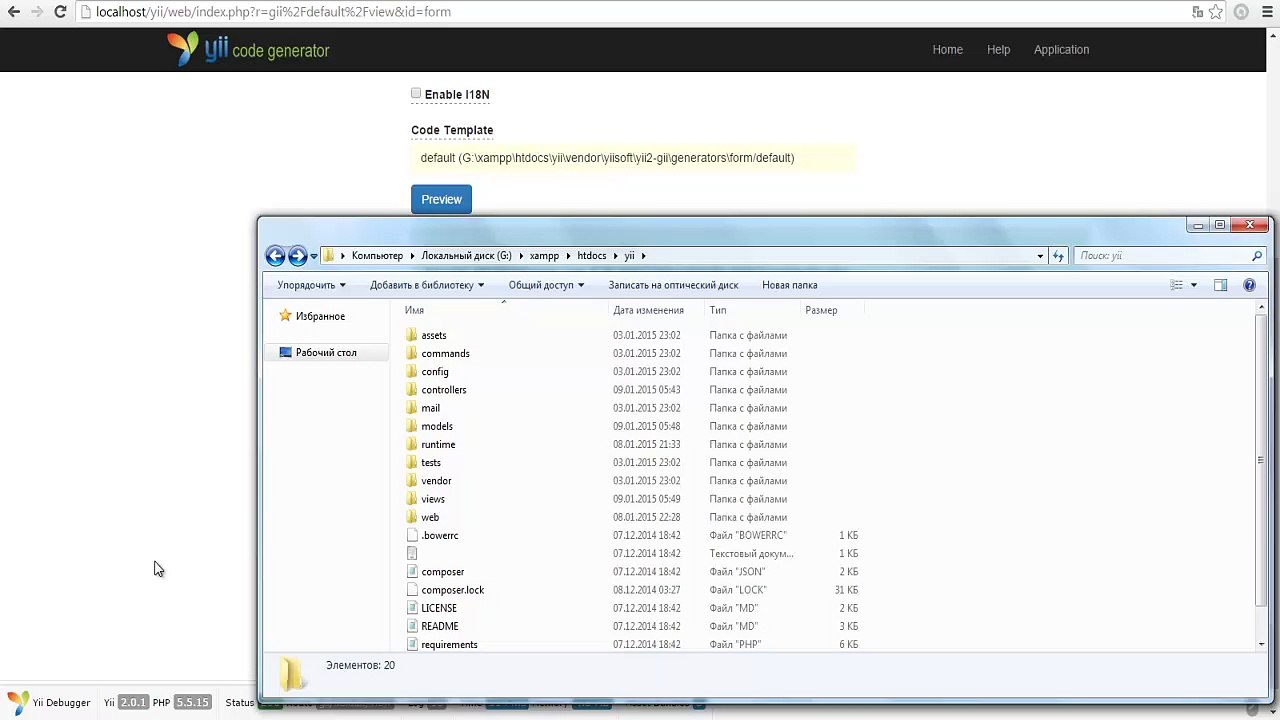Click htdocs in the breadcrumb path
This screenshot has height=720, width=1280.
tap(591, 256)
